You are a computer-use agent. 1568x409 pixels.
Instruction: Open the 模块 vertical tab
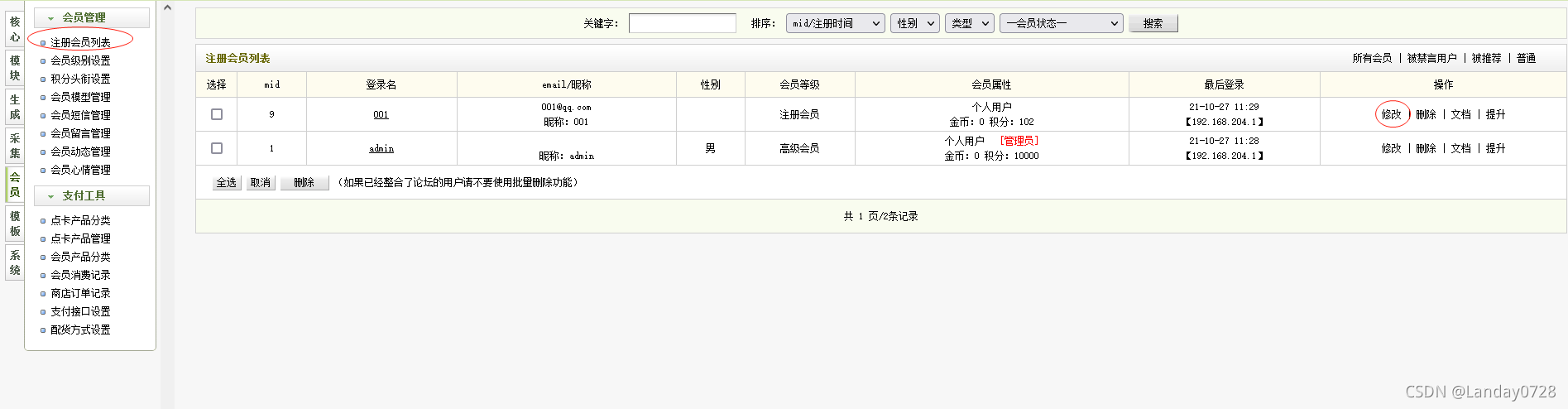pyautogui.click(x=14, y=68)
